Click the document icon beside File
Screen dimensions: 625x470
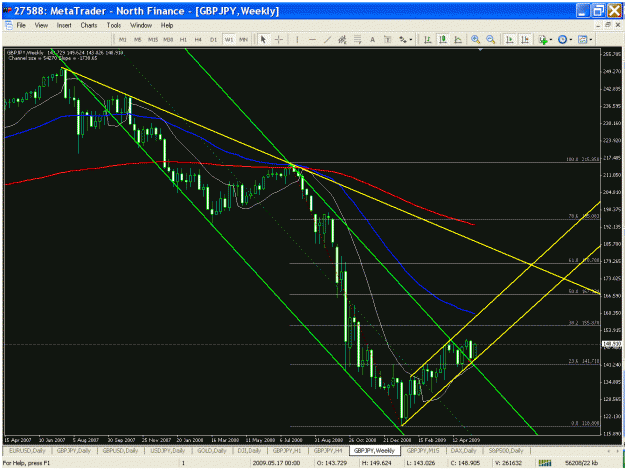click(8, 25)
